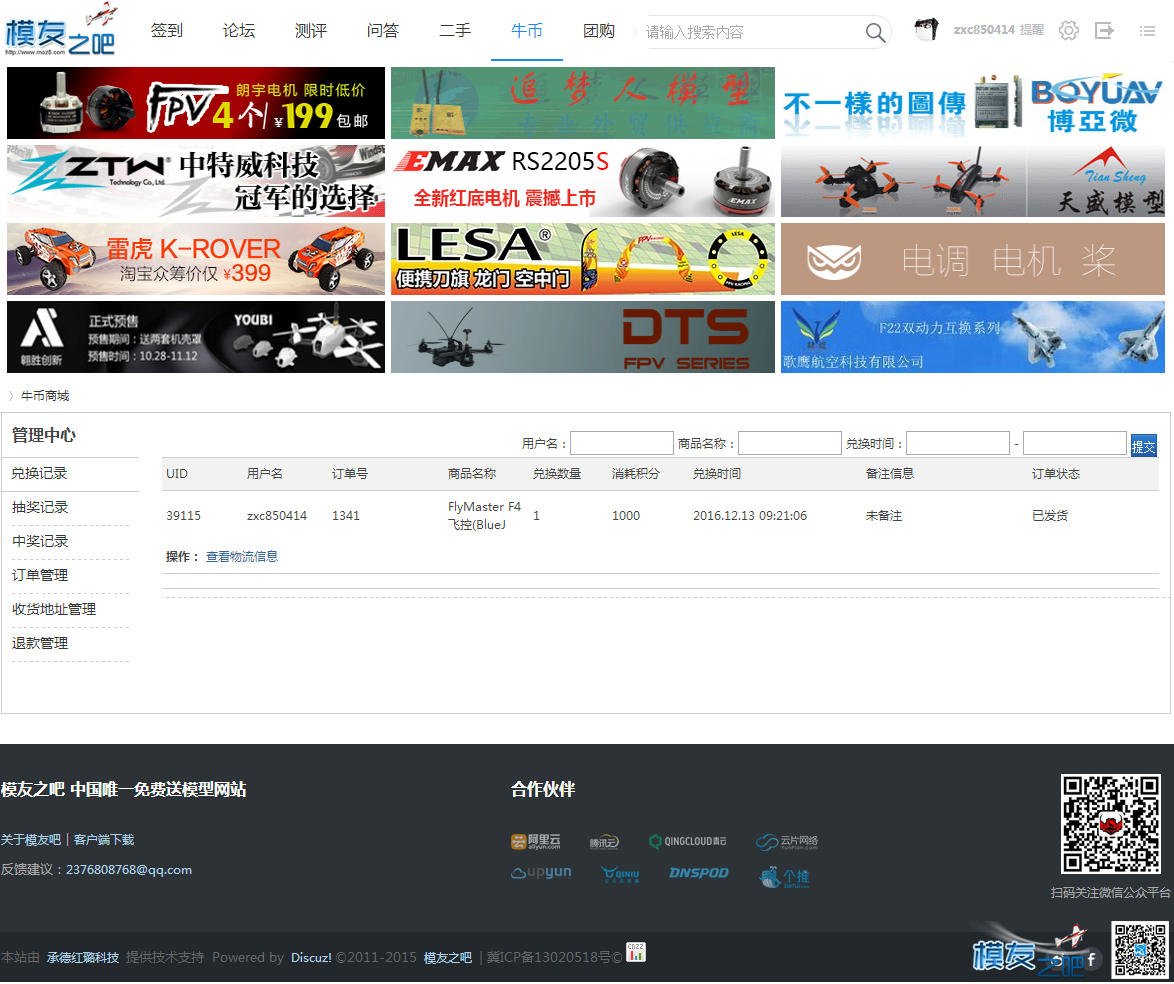
Task: Click the small footer QR code
Action: coord(1140,950)
